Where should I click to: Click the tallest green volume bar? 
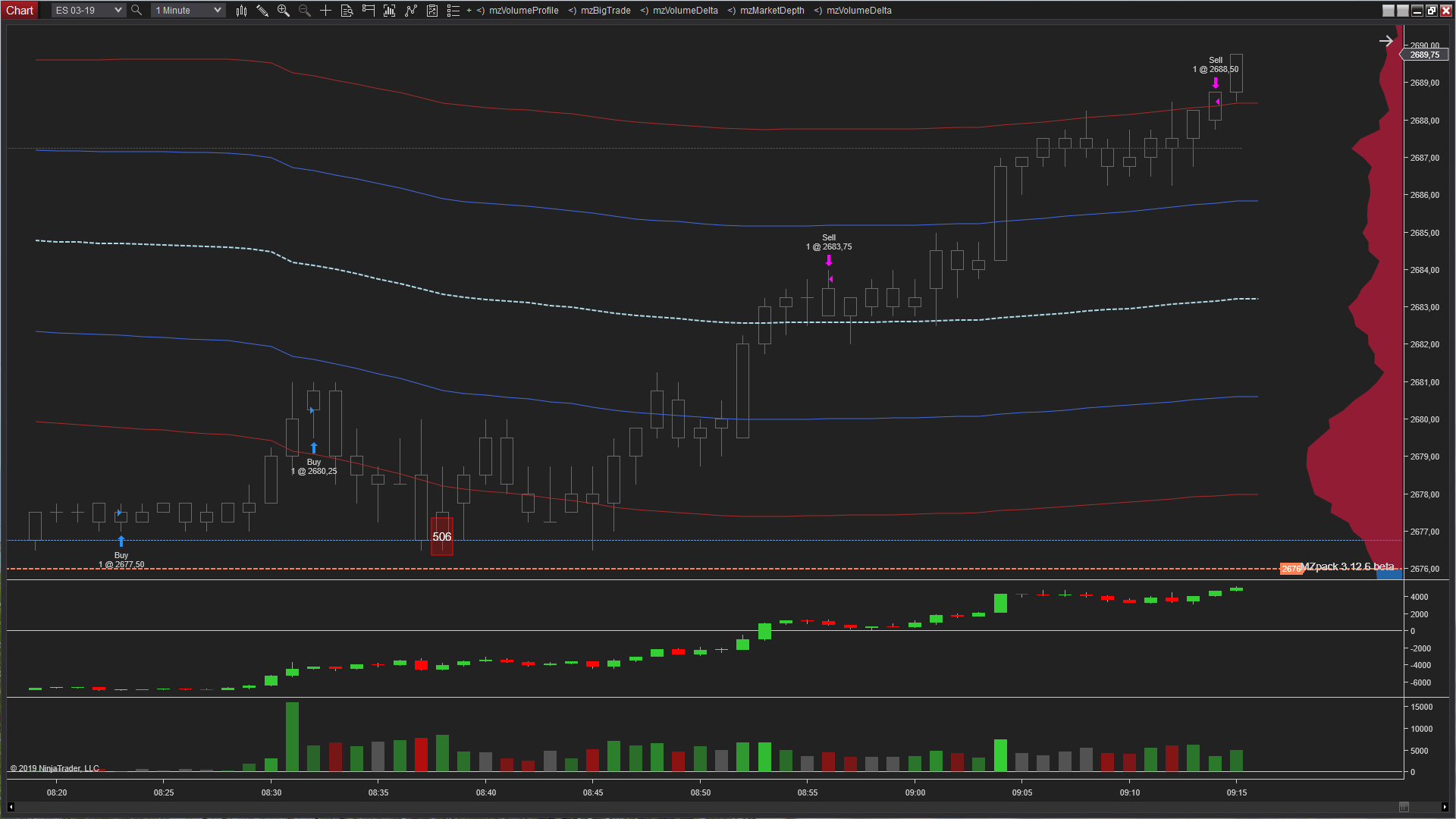click(x=292, y=736)
